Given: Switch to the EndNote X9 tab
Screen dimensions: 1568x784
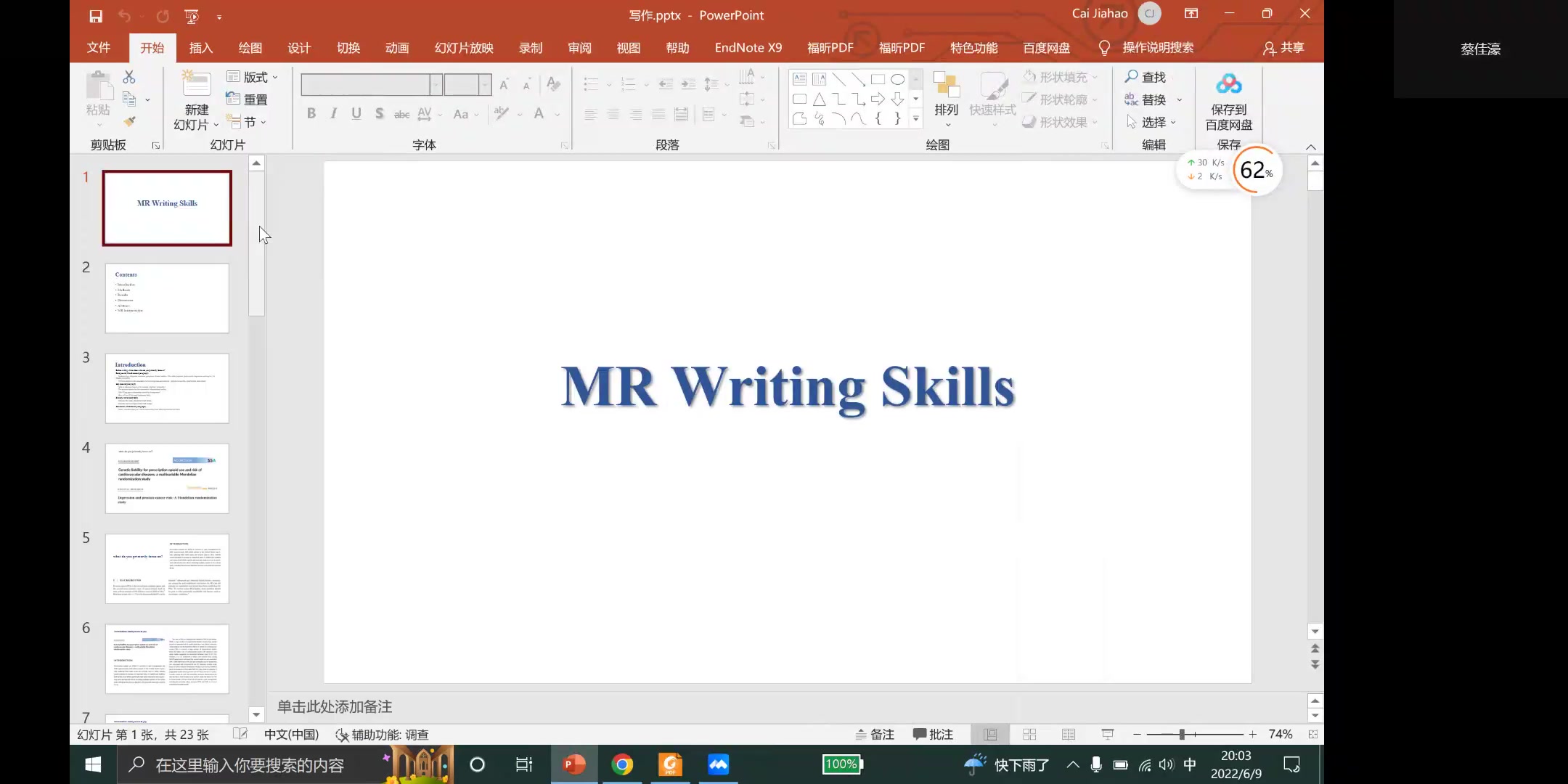Looking at the screenshot, I should [x=748, y=47].
